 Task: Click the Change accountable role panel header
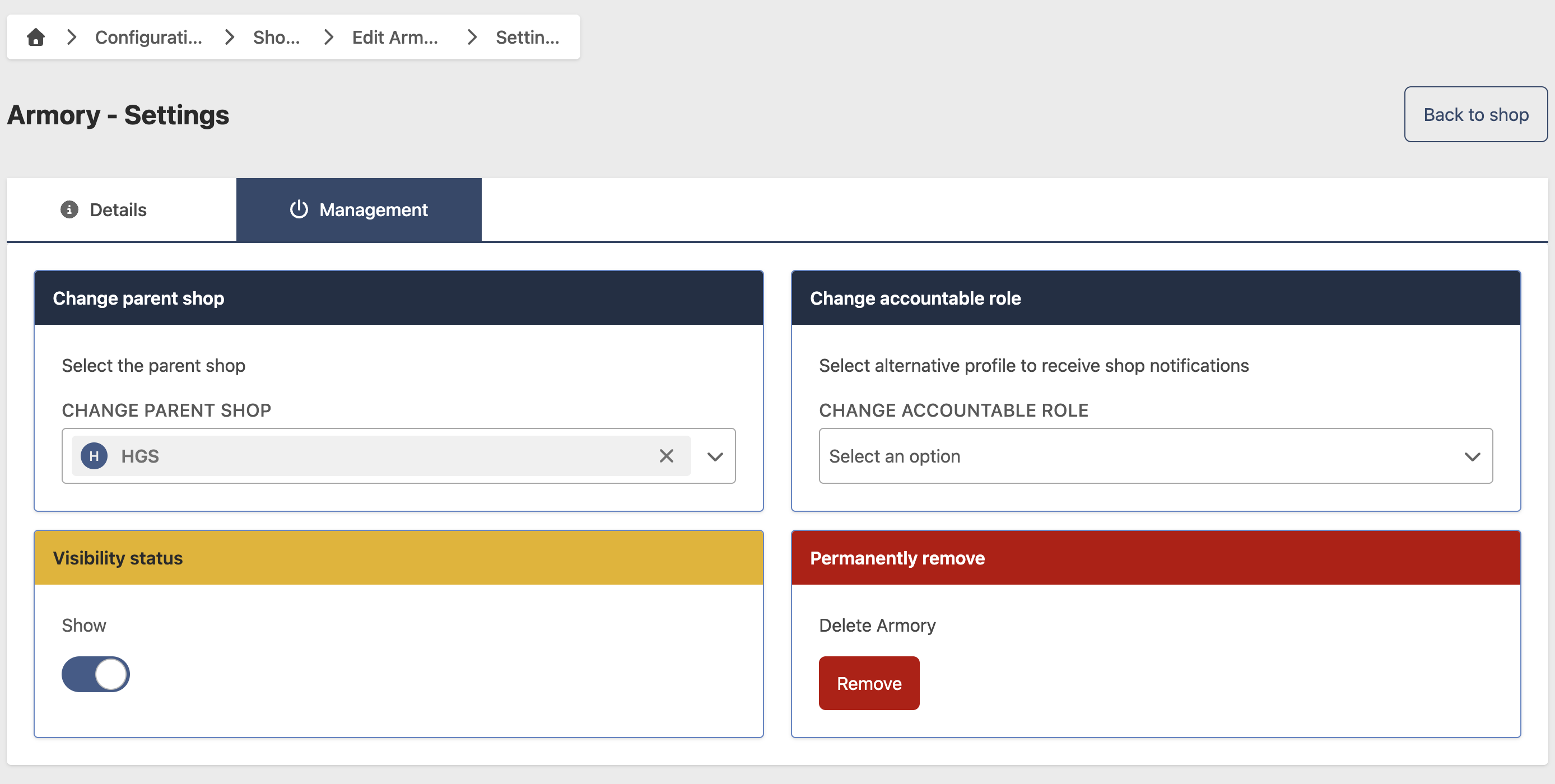pos(1156,298)
